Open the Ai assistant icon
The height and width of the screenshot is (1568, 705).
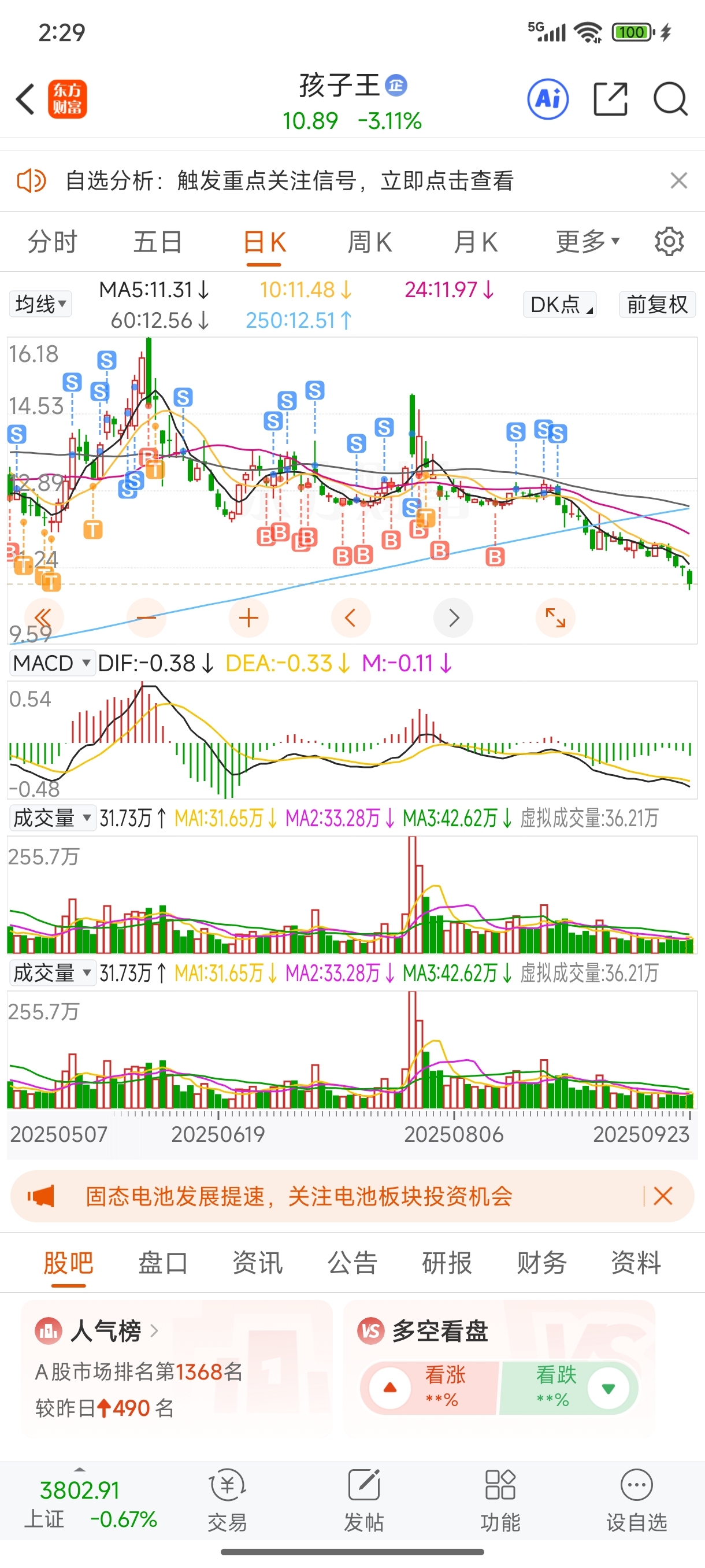point(548,99)
